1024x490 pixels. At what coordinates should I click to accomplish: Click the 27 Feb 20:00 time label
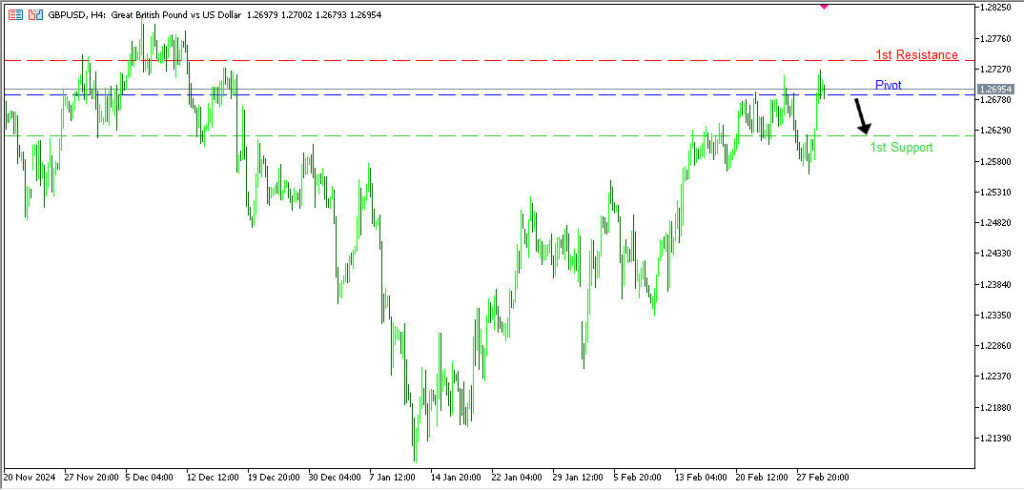(822, 477)
